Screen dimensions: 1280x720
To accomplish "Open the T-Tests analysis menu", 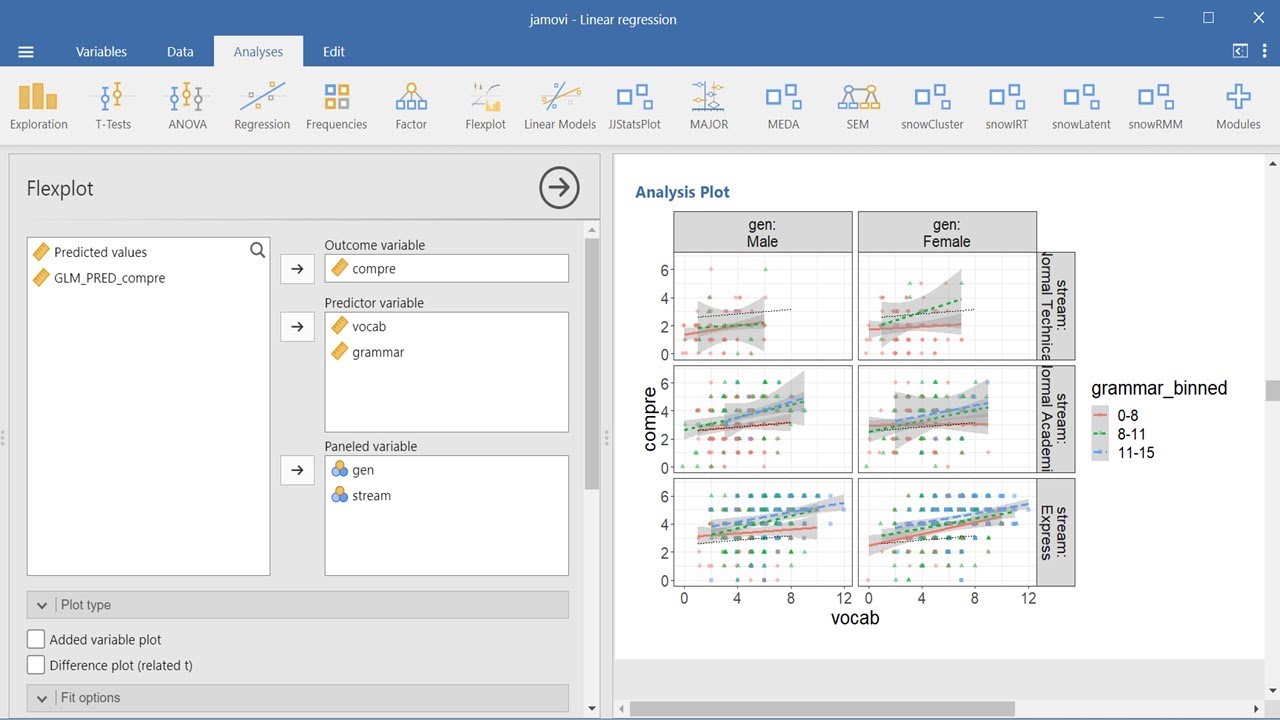I will [113, 106].
